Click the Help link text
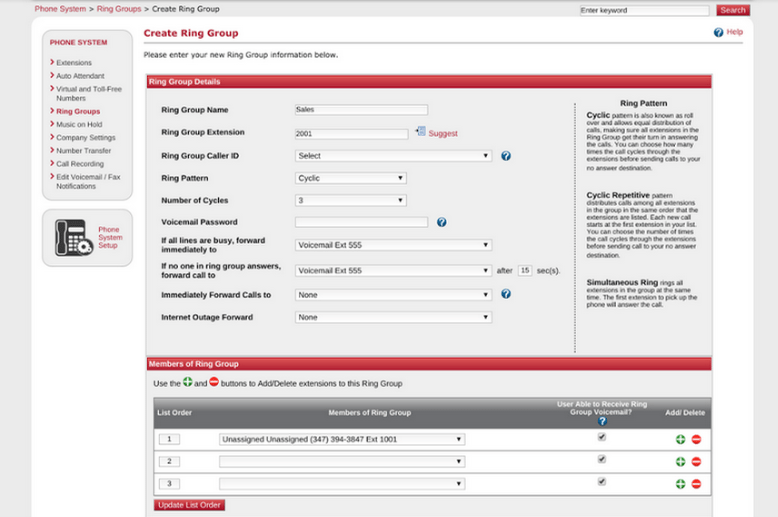Viewport: 778px width, 517px height. [x=734, y=32]
